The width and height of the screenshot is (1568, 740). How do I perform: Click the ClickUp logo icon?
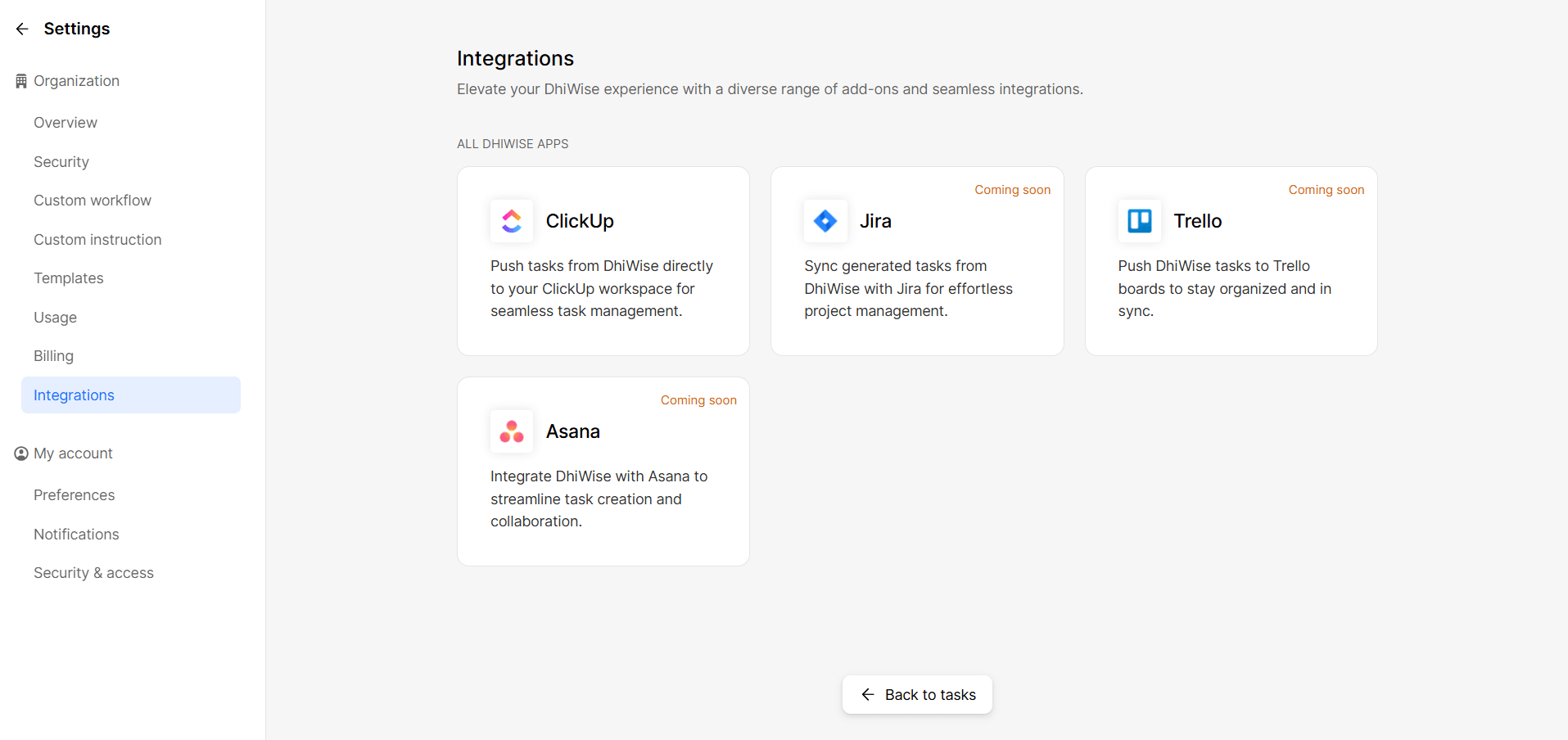click(x=512, y=221)
